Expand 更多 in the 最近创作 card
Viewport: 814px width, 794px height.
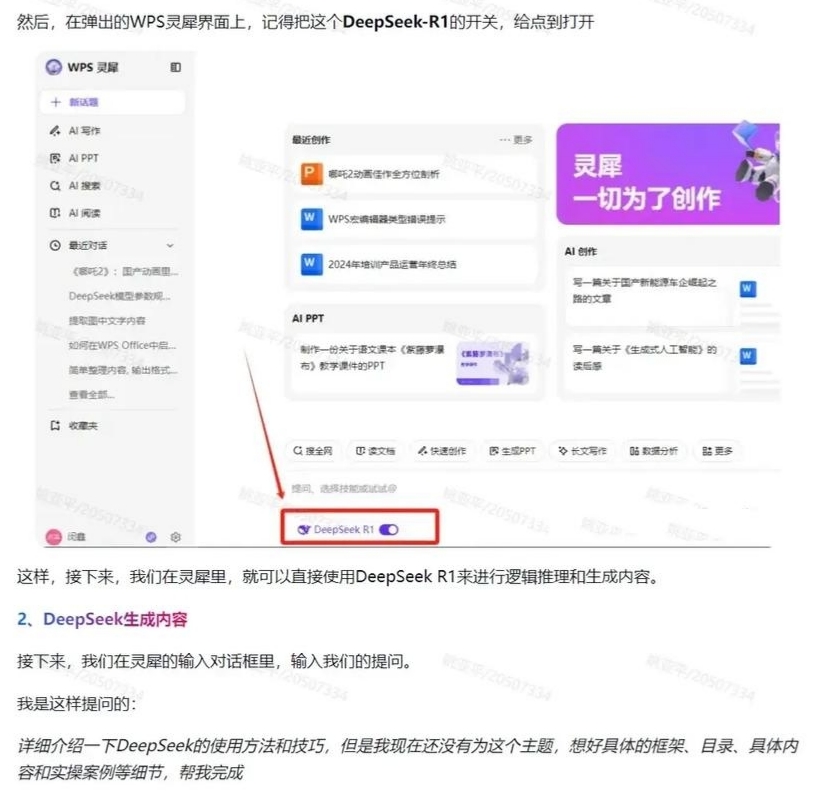516,140
